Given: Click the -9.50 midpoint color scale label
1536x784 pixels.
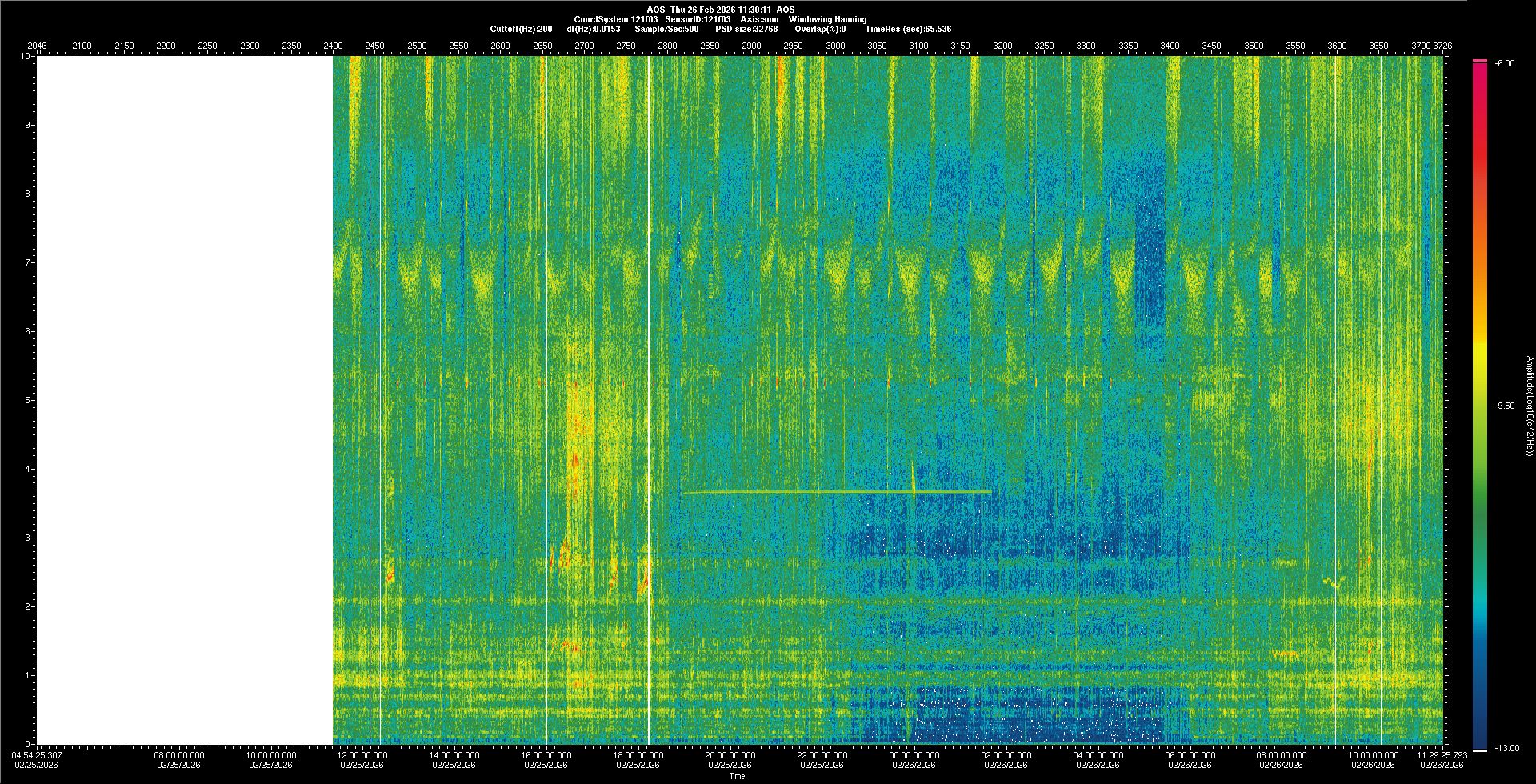Looking at the screenshot, I should (x=1505, y=406).
